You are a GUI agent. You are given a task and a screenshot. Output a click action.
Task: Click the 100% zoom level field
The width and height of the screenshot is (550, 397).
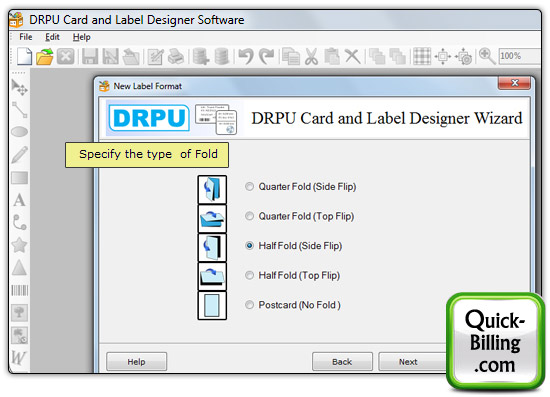coord(519,56)
